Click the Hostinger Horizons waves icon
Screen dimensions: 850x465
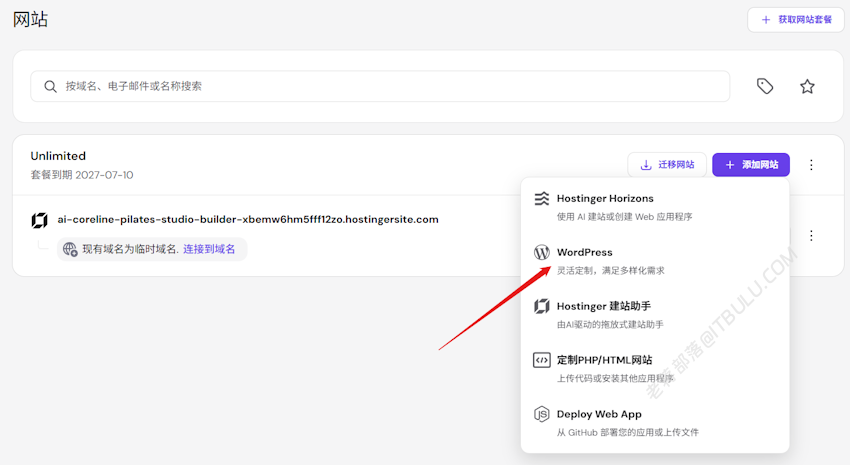[x=542, y=198]
